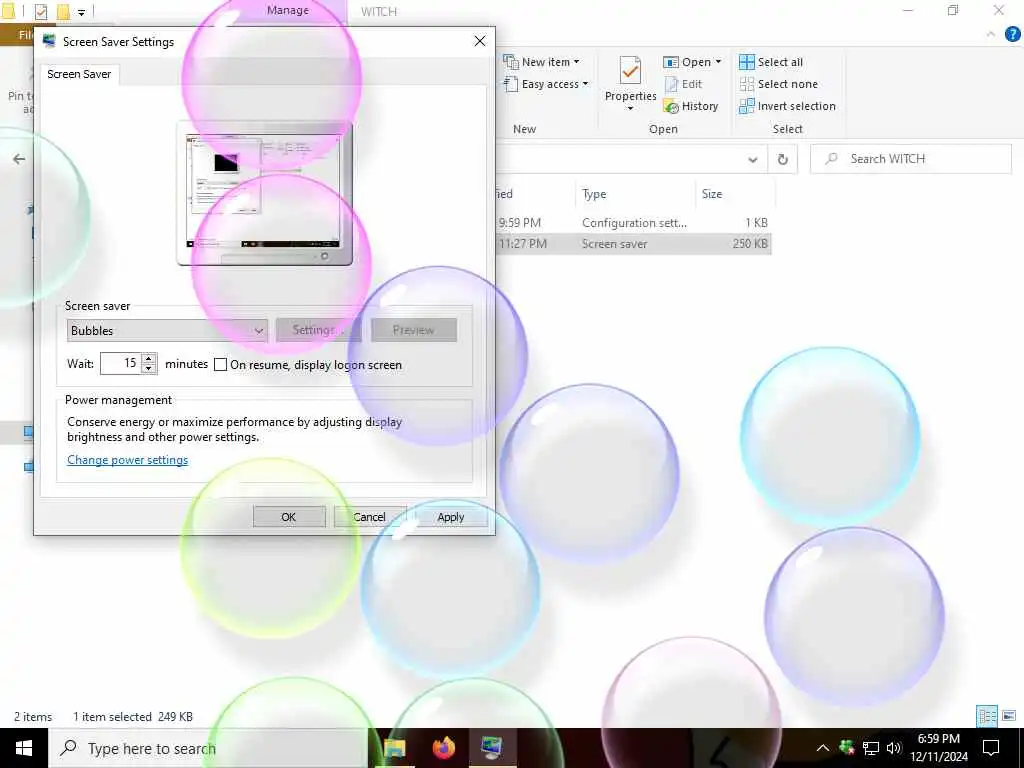Viewport: 1024px width, 768px height.
Task: Increase Wait minutes with the up spinner
Action: pos(149,358)
